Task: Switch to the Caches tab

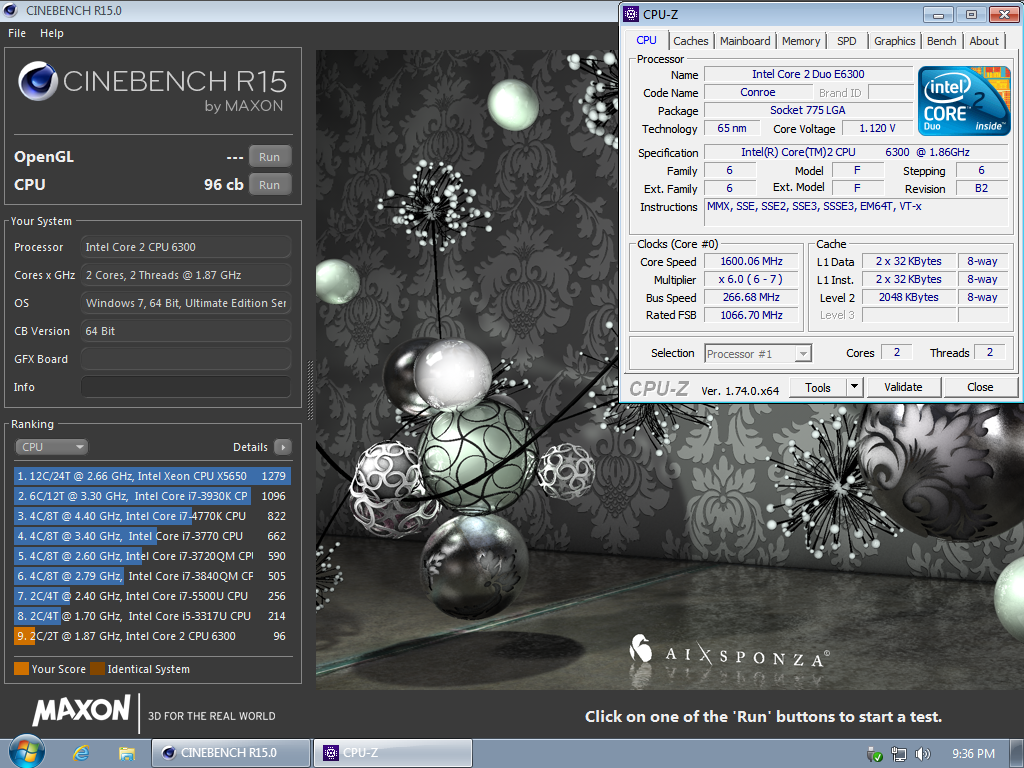Action: (690, 41)
